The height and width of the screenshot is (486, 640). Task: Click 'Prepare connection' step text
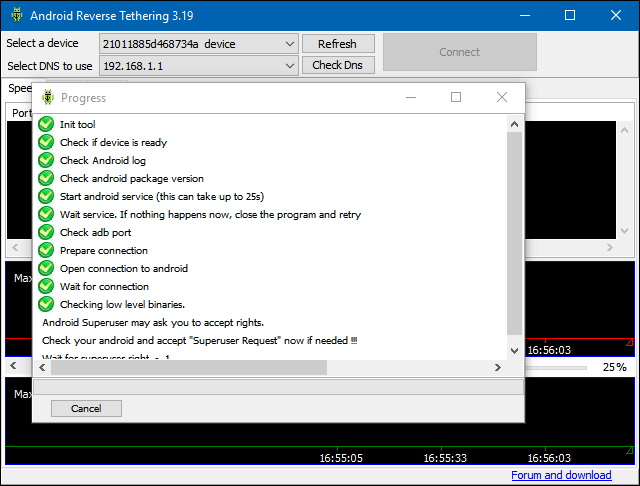tap(104, 251)
